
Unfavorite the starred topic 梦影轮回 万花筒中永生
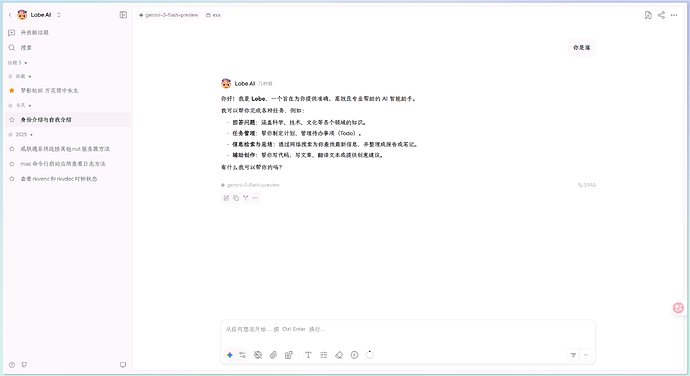(x=12, y=91)
